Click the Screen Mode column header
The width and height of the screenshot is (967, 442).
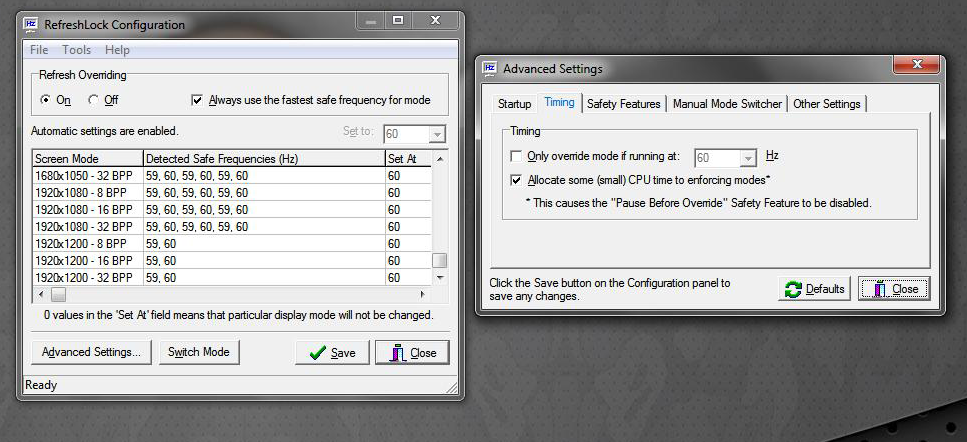(88, 159)
